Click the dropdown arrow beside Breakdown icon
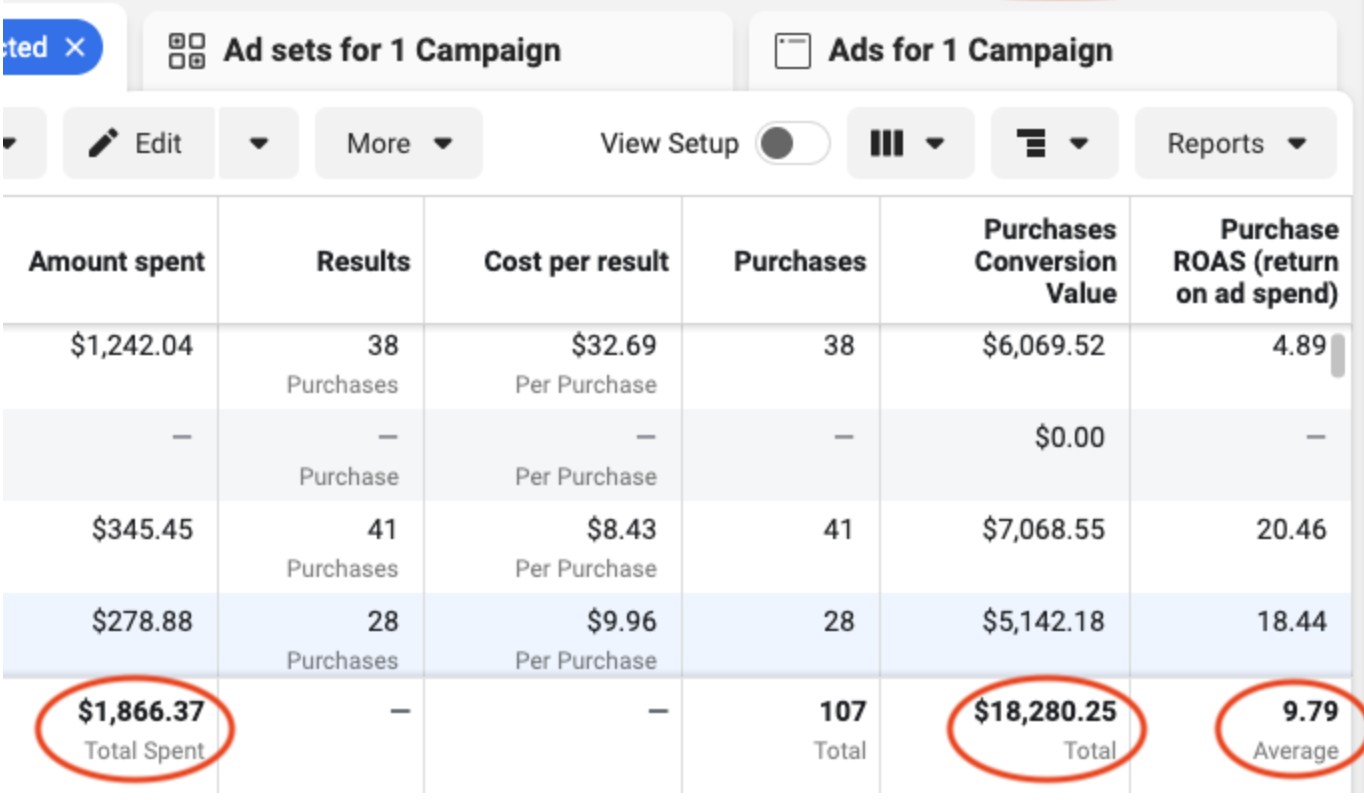Viewport: 1364px width, 806px height. tap(1078, 143)
